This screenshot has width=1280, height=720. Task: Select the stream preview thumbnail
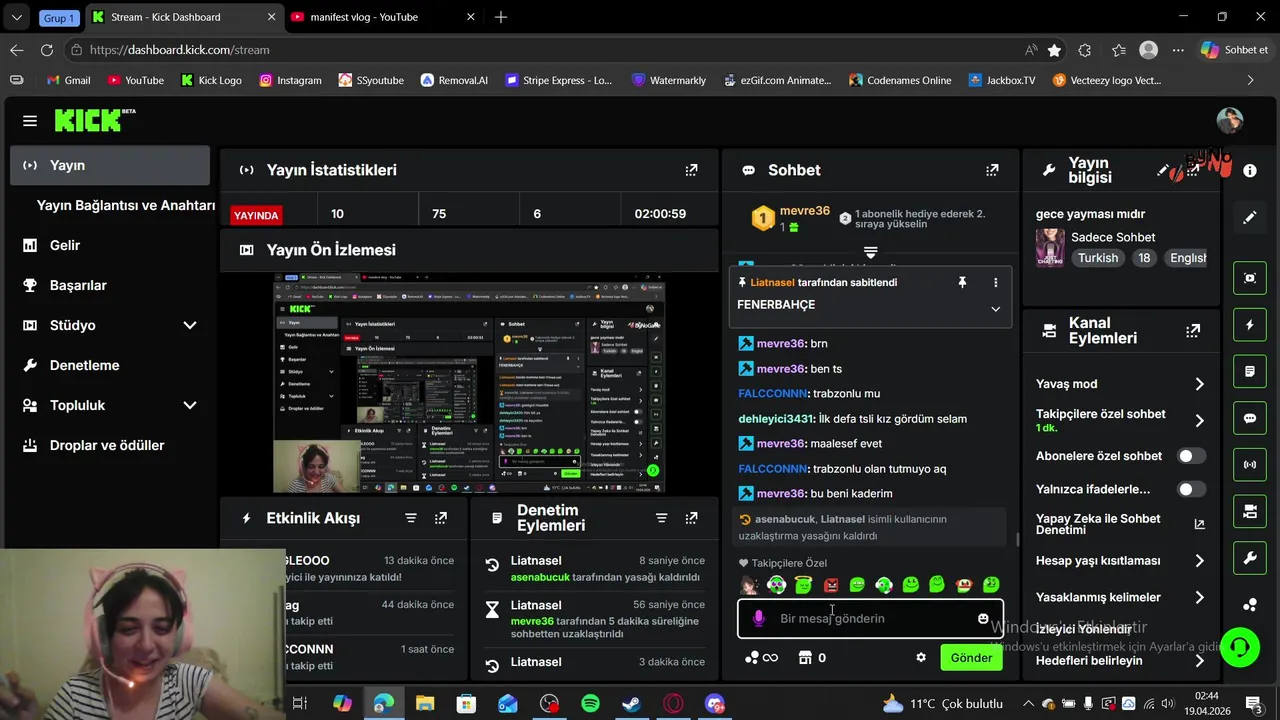469,384
